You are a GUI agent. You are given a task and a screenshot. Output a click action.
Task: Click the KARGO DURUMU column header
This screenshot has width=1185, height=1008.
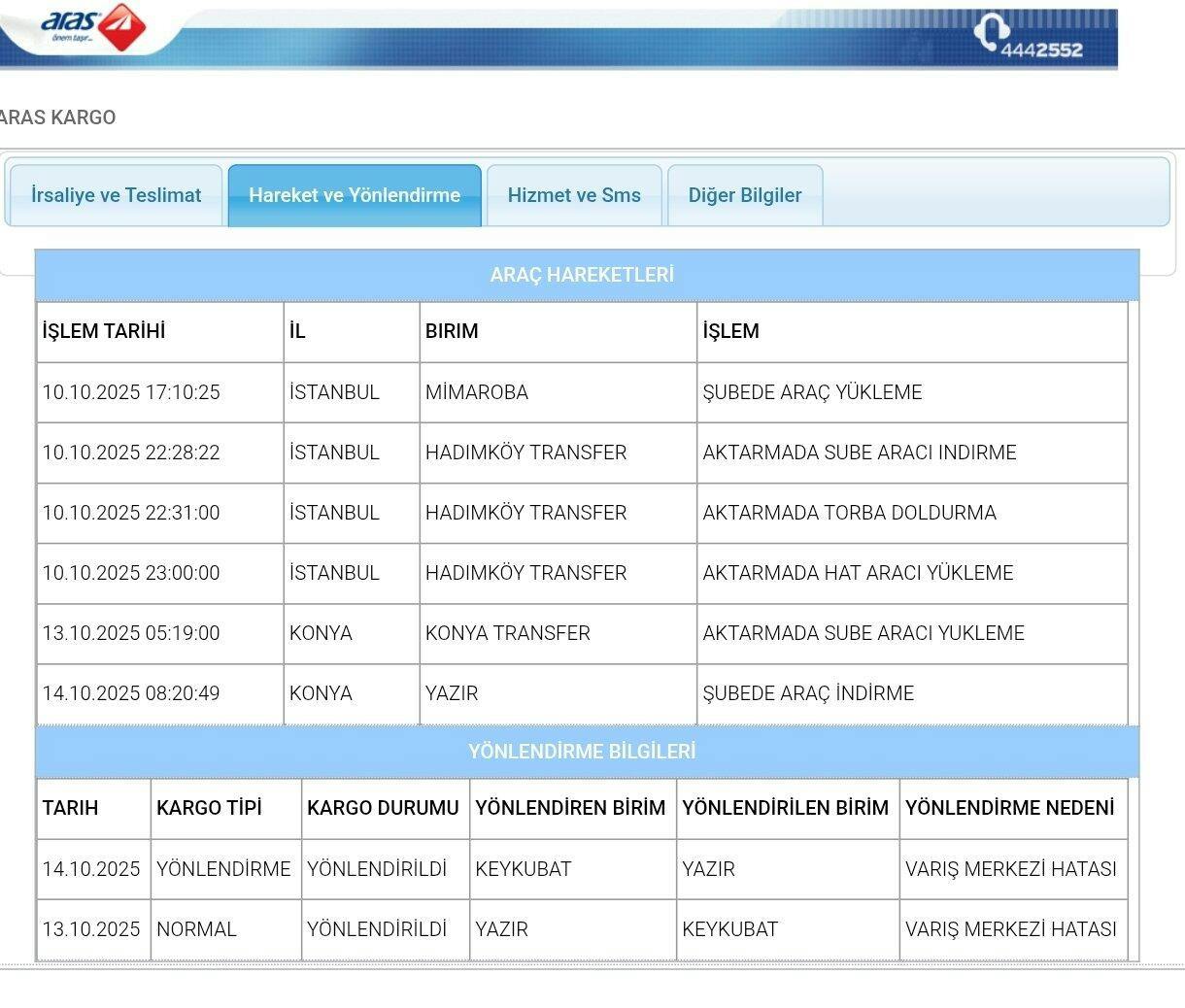(383, 808)
